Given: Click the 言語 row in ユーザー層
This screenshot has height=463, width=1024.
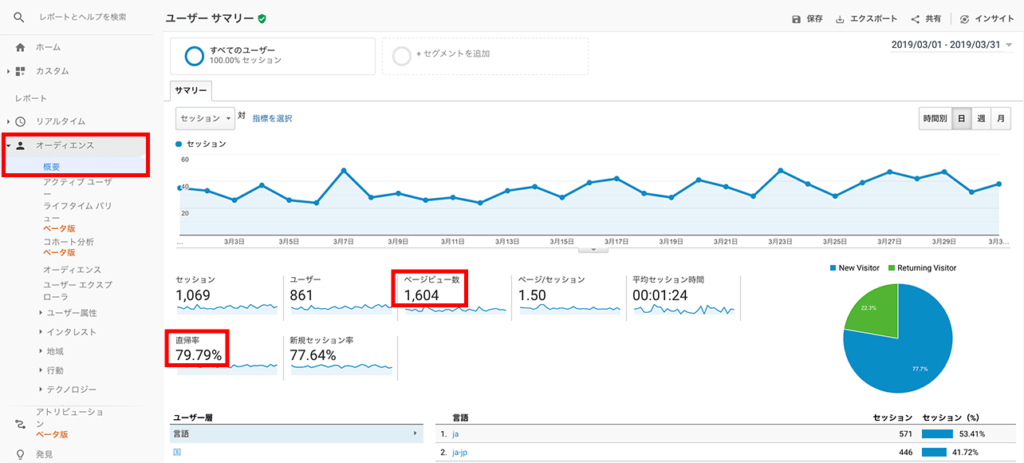Looking at the screenshot, I should [296, 434].
